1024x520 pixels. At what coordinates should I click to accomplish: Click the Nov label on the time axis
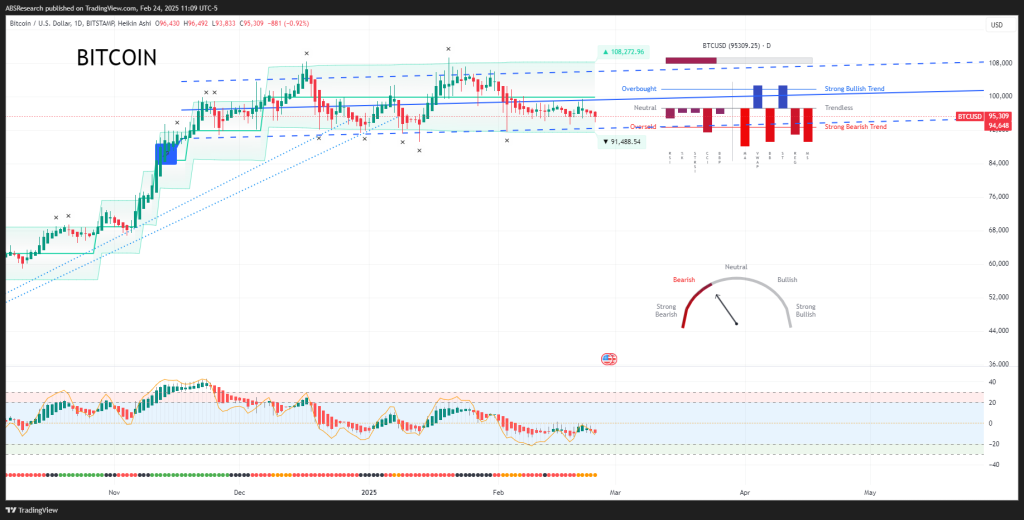pos(114,492)
